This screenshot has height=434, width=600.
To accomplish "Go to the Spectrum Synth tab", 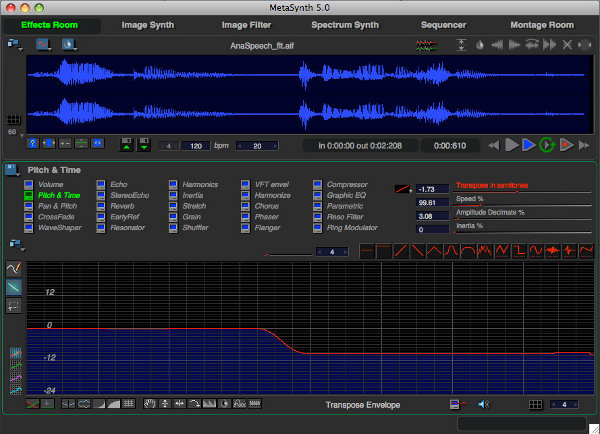I will pos(345,25).
